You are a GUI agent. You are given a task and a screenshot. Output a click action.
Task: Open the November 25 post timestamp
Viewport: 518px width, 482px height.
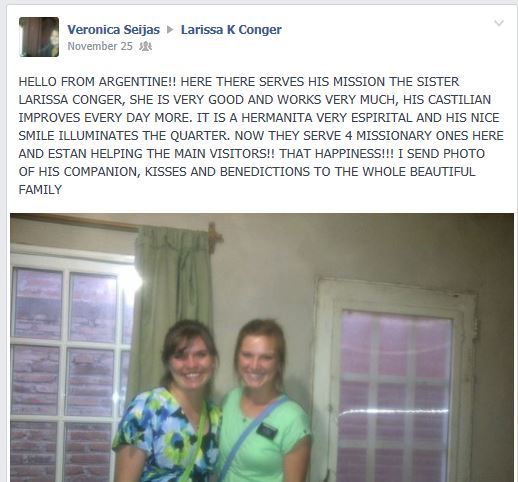(x=100, y=46)
